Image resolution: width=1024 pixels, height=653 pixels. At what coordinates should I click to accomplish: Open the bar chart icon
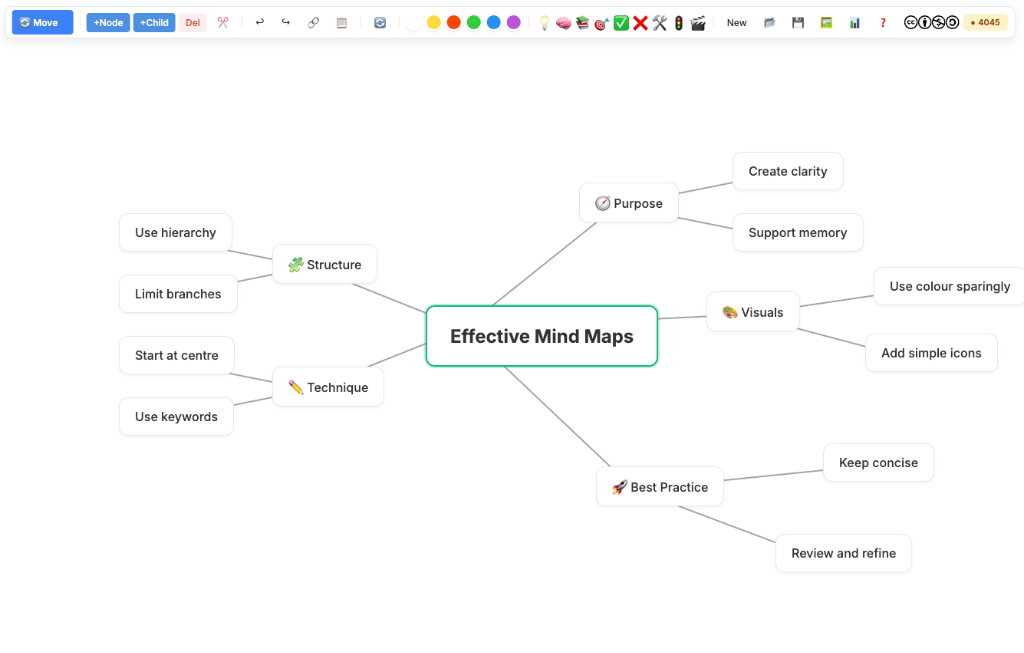(x=854, y=21)
